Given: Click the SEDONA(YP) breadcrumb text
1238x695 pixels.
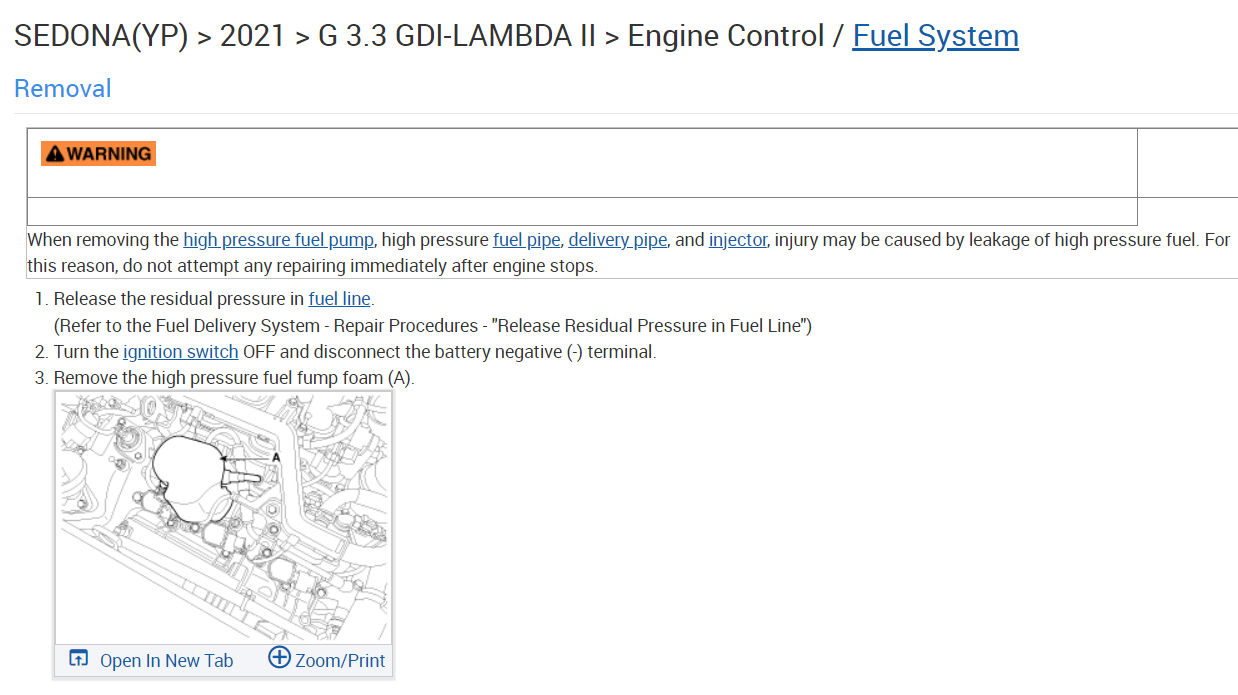Looking at the screenshot, I should 100,36.
